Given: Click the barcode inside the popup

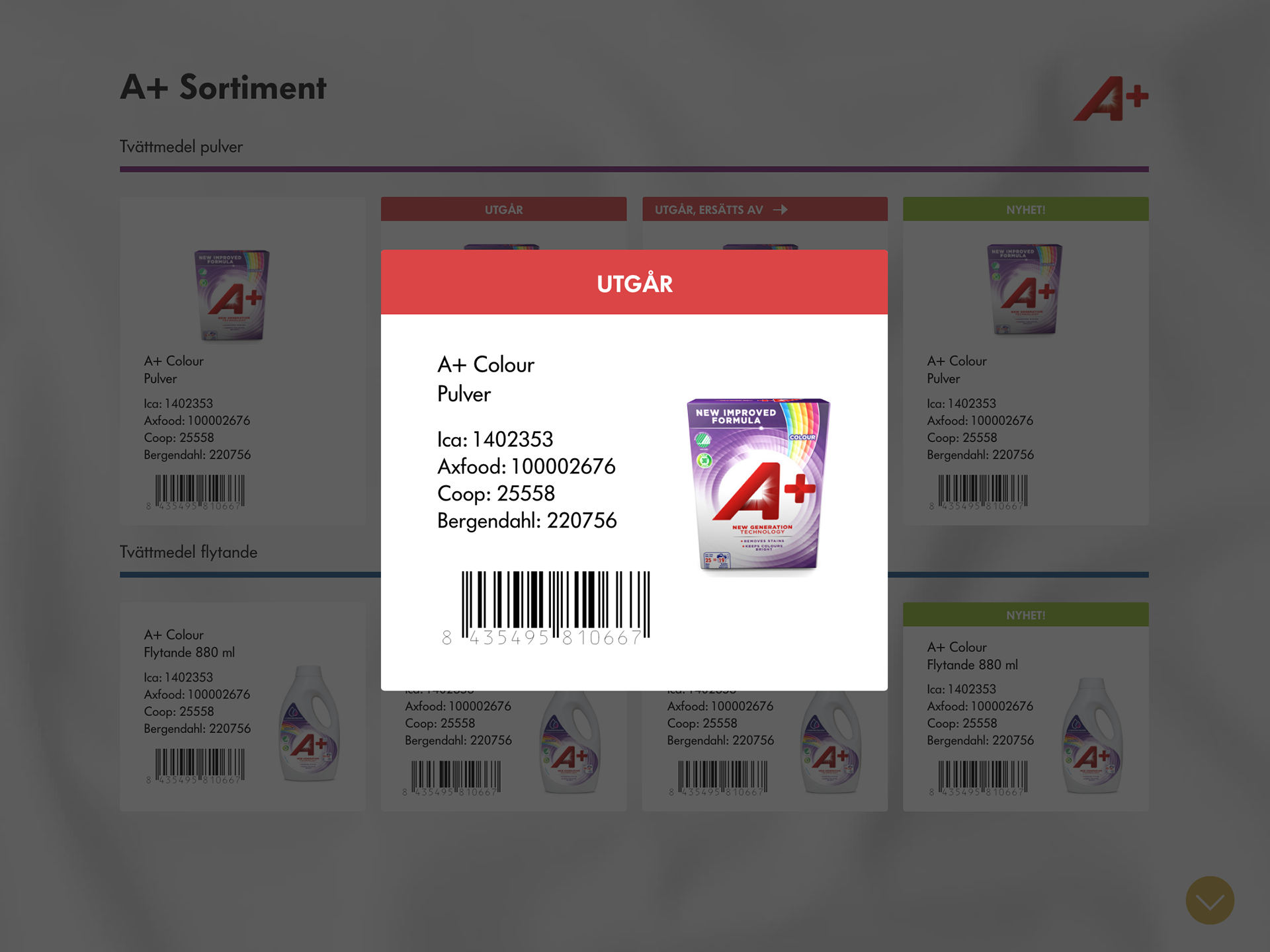Looking at the screenshot, I should tap(546, 608).
